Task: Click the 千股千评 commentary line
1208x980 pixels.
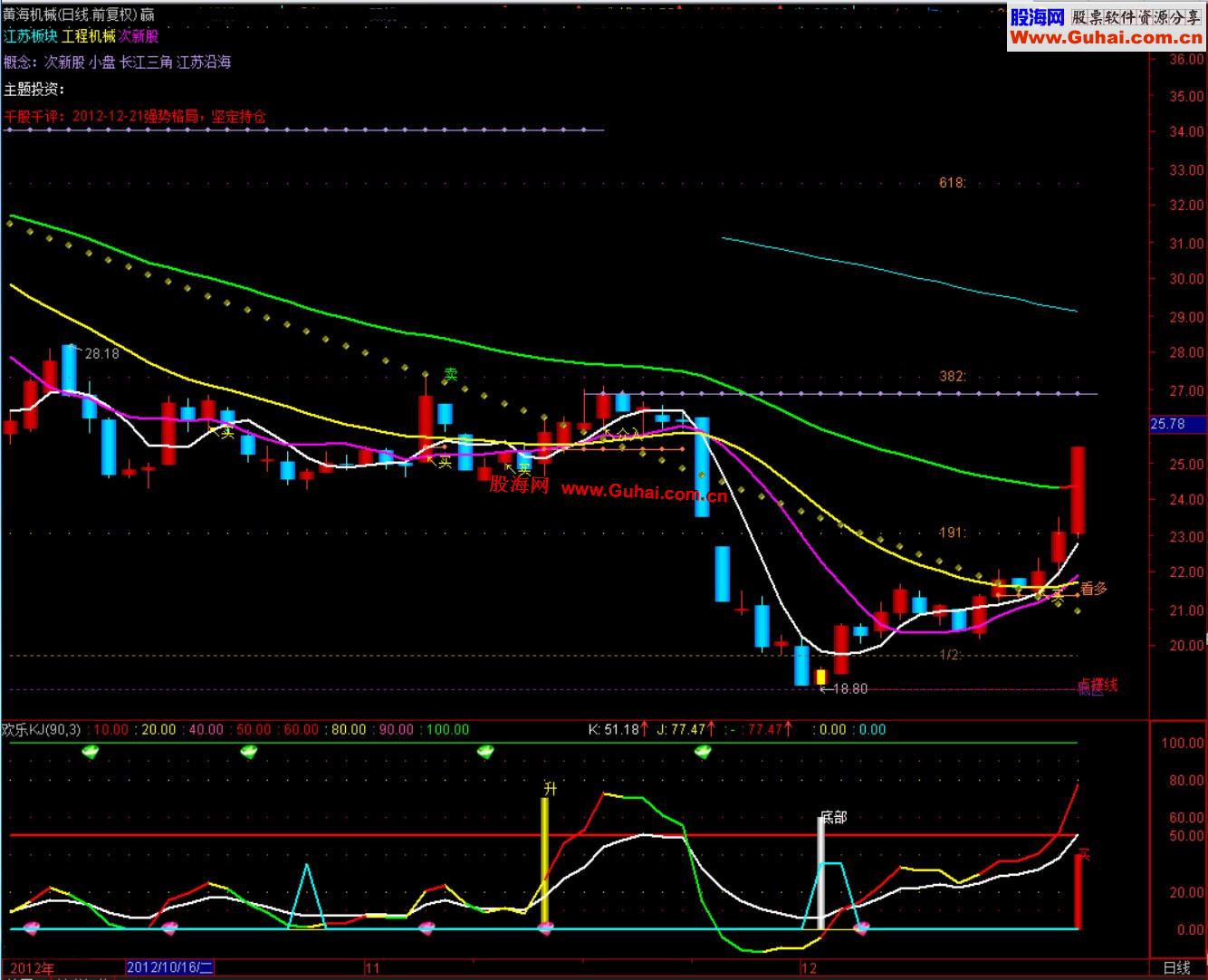Action: pos(135,116)
